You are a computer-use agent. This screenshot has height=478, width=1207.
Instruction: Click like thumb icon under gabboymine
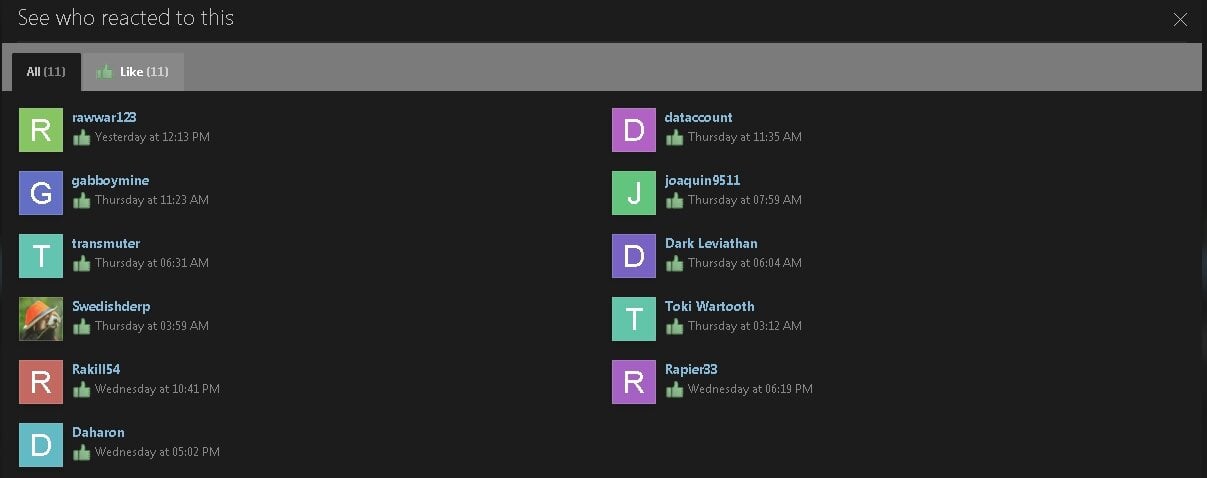[x=81, y=200]
